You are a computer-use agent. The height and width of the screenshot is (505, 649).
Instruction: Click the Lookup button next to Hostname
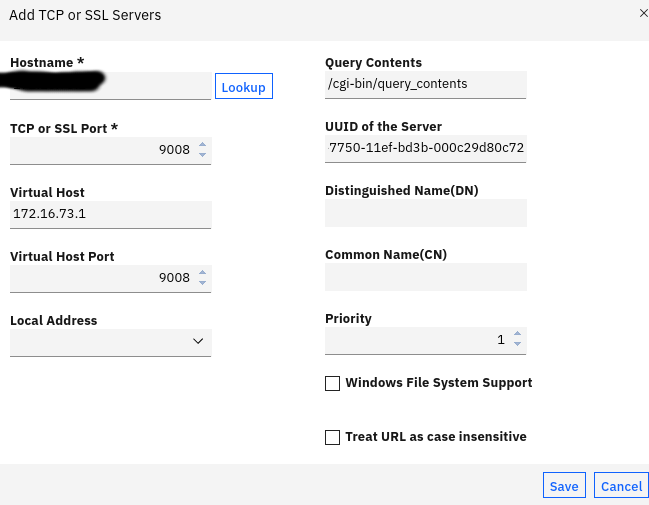tap(243, 87)
